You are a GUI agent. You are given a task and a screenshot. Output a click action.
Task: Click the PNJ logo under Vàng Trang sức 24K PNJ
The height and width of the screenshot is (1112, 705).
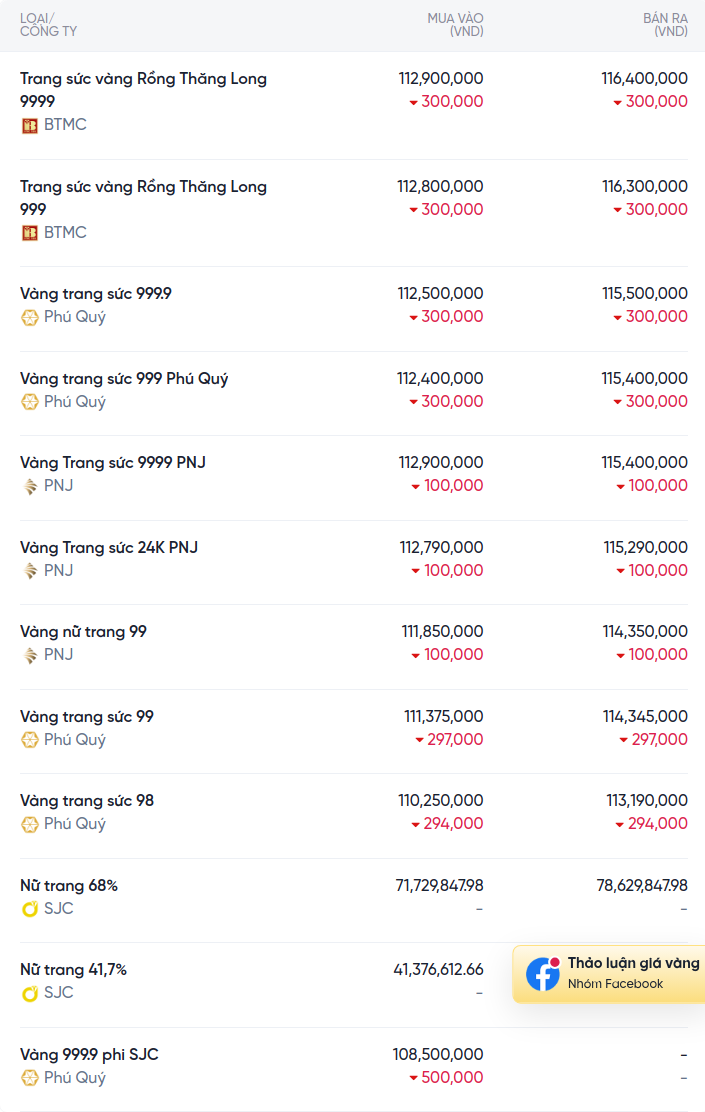click(x=29, y=571)
